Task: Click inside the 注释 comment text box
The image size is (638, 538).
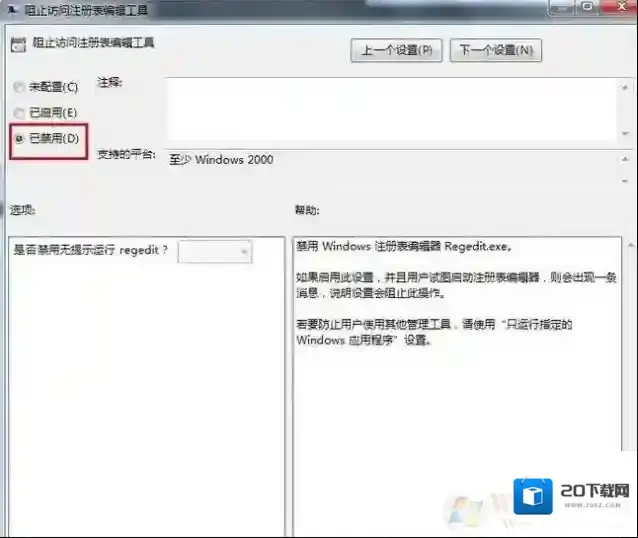Action: tap(390, 108)
